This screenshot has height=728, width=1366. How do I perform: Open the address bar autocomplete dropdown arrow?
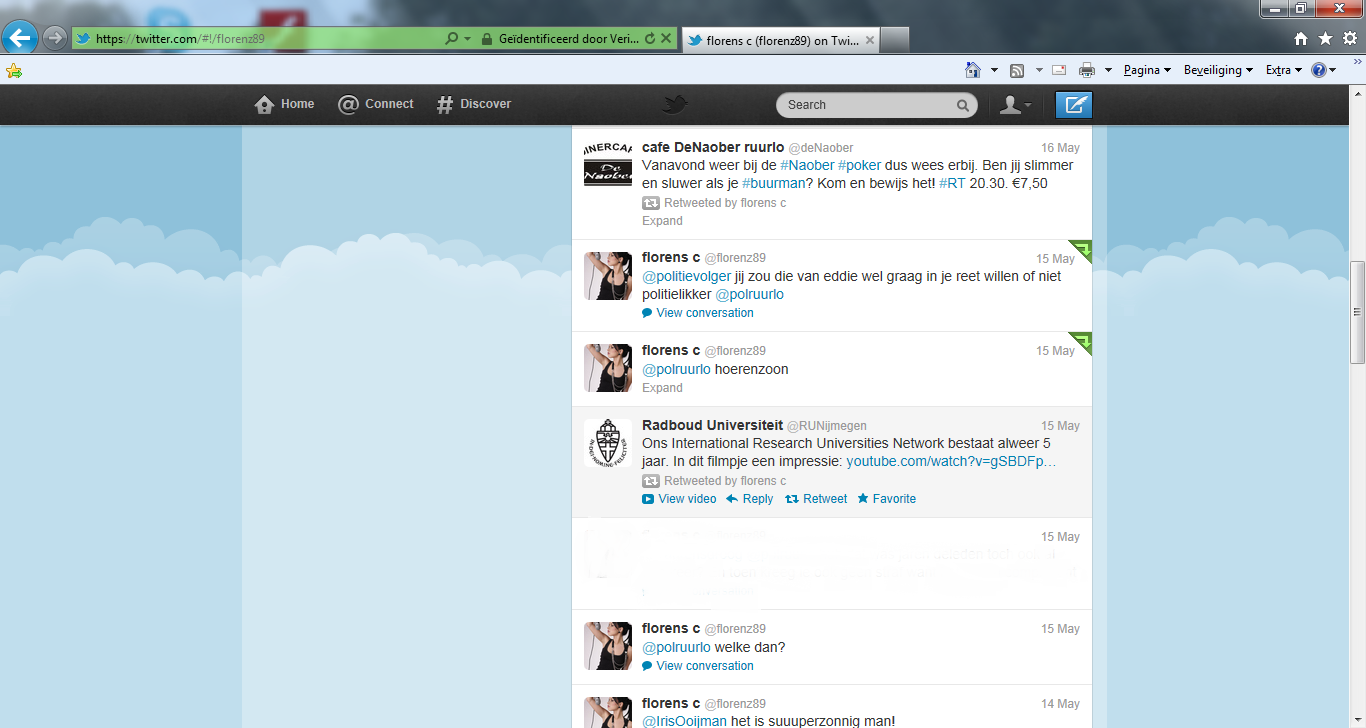(x=467, y=39)
